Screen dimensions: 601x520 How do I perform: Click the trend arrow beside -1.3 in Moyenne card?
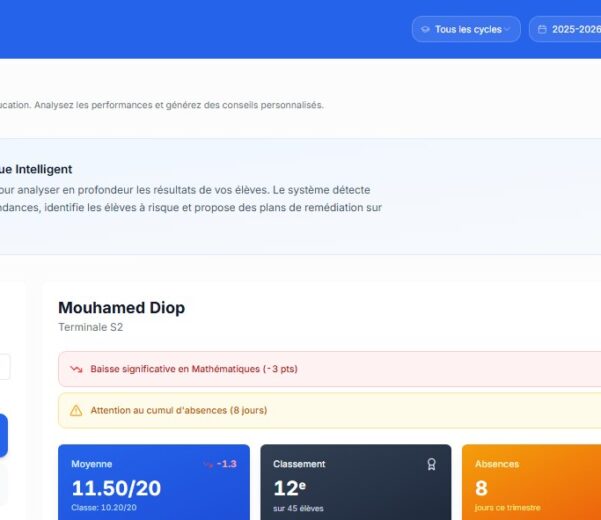coord(208,464)
